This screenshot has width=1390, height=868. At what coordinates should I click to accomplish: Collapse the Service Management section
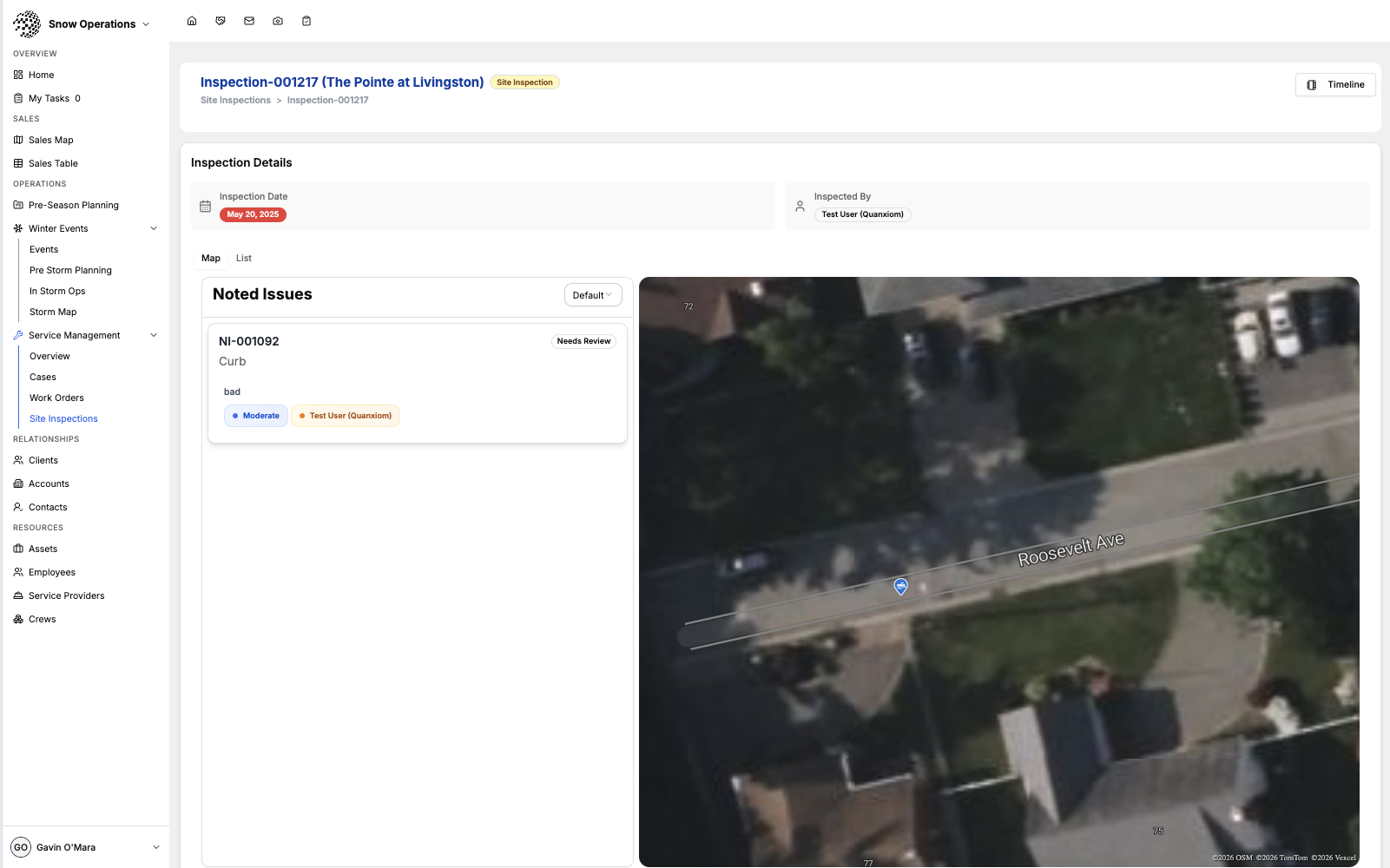pos(154,335)
